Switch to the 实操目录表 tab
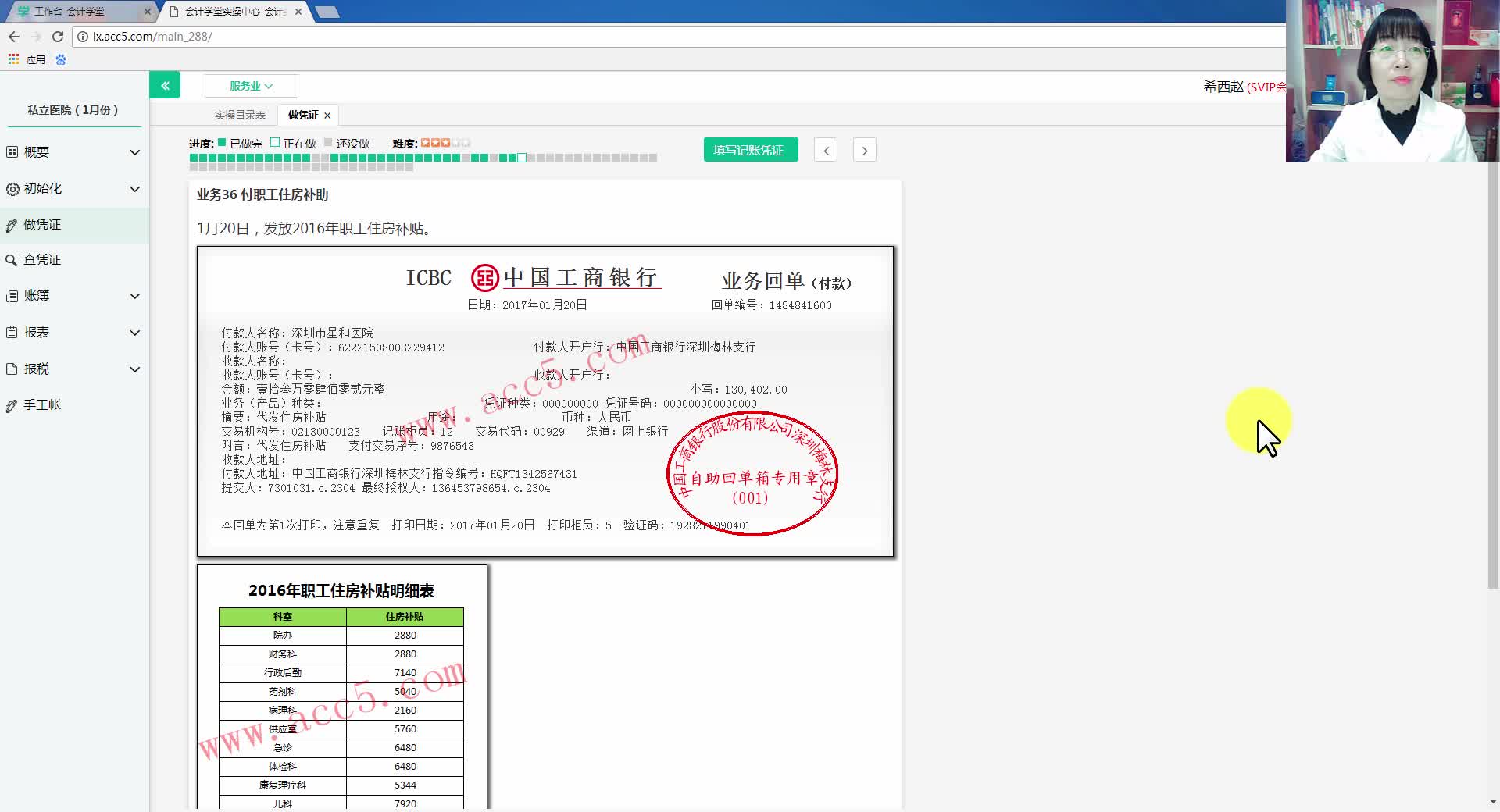1500x812 pixels. coord(240,115)
